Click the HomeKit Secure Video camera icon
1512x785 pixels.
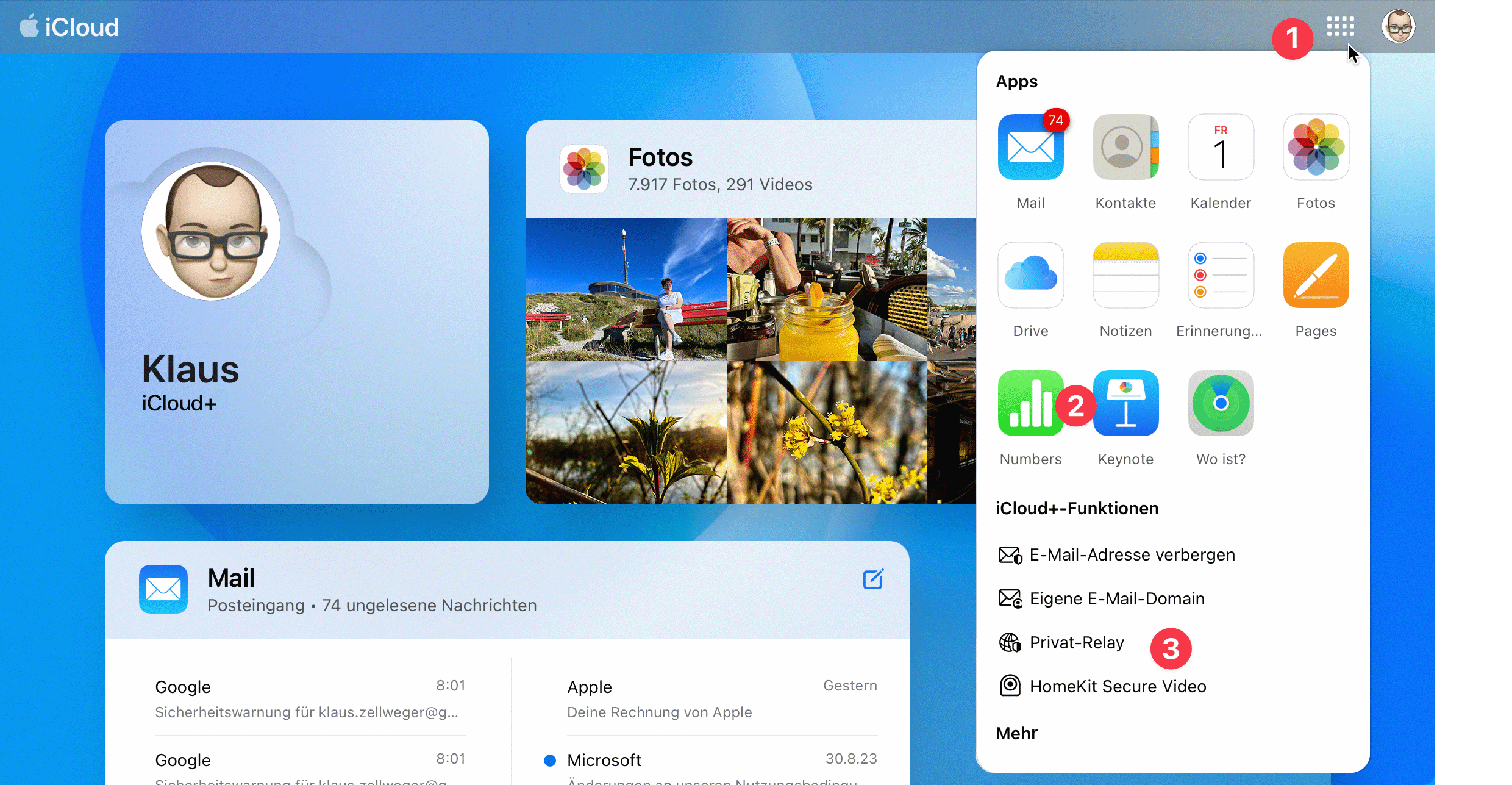click(1010, 686)
